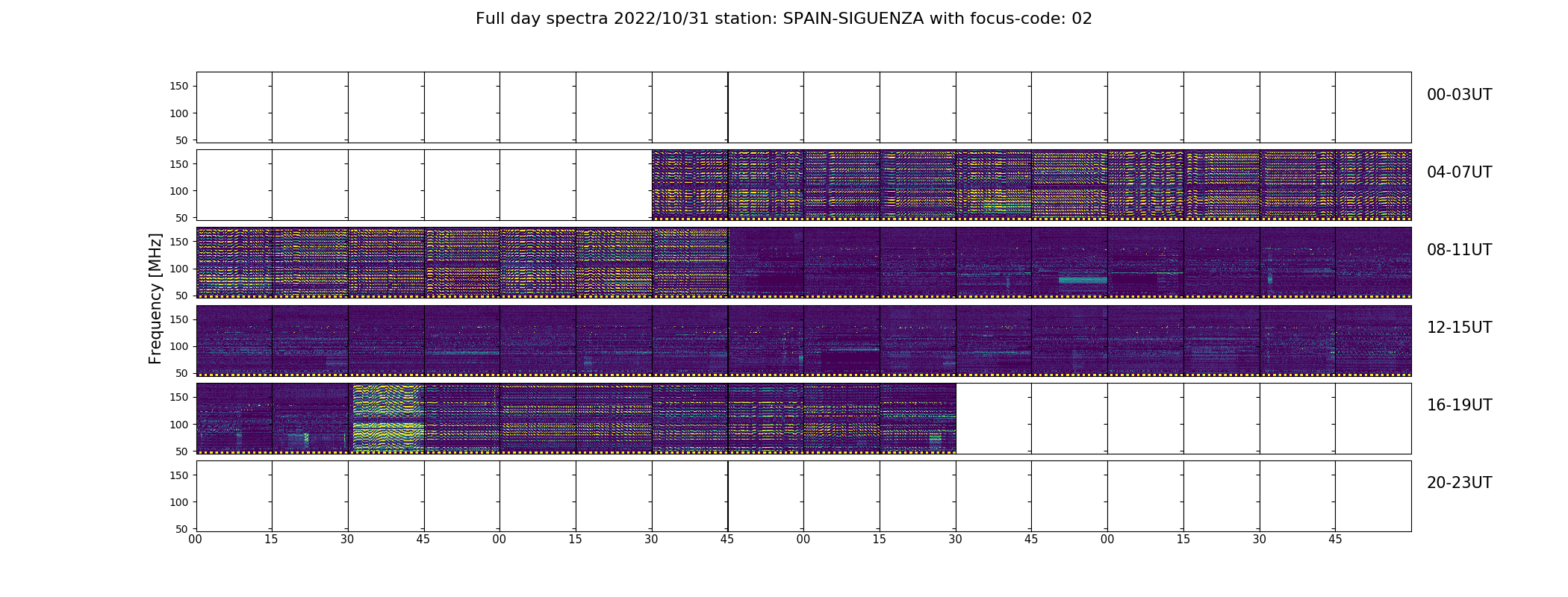
Task: Open the bright yellow-green panel in 16-19UT row
Action: coord(386,418)
